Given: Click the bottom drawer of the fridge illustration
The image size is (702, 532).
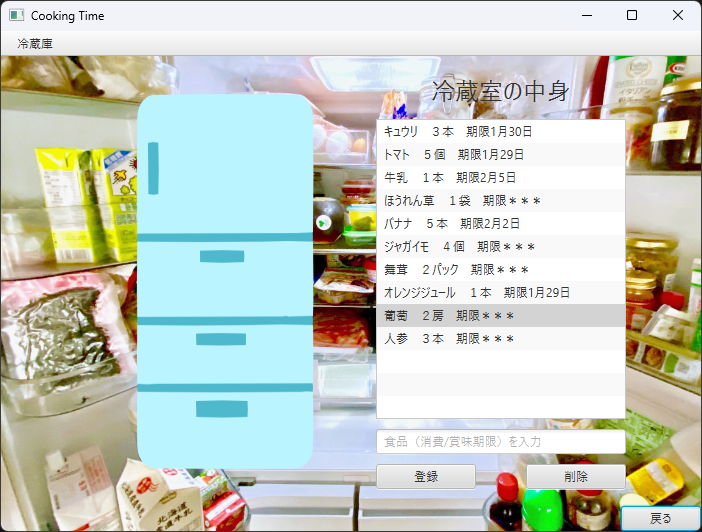Looking at the screenshot, I should coord(225,425).
